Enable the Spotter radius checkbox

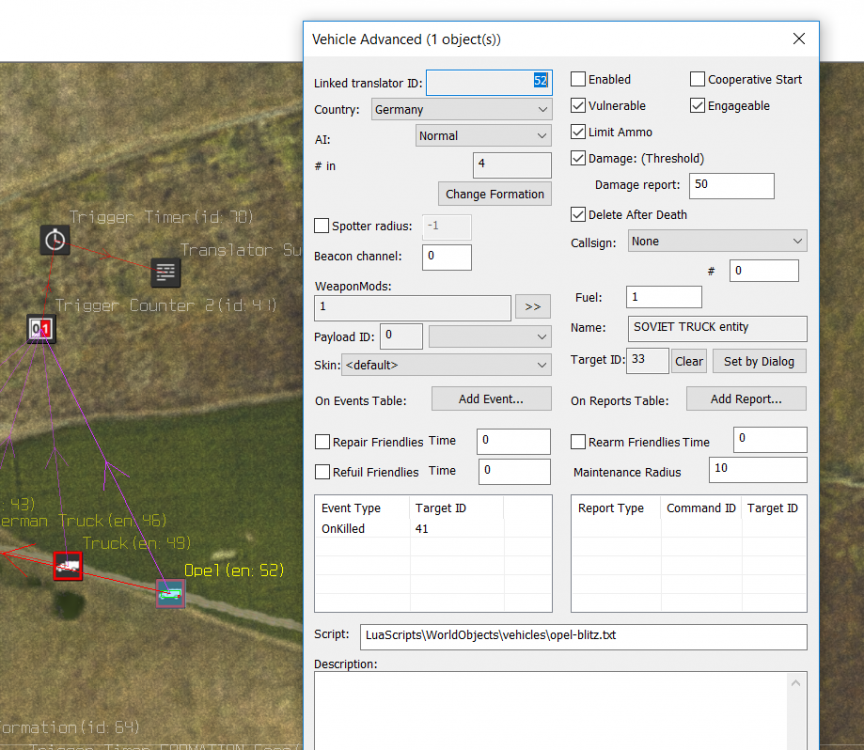[x=322, y=227]
